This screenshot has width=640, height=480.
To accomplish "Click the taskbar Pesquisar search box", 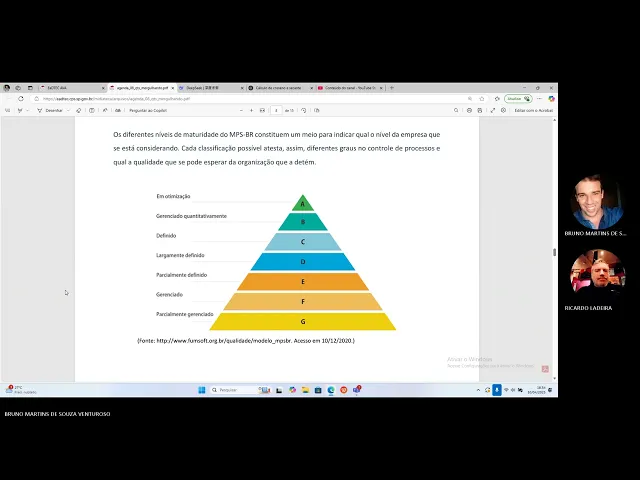I will pyautogui.click(x=240, y=390).
